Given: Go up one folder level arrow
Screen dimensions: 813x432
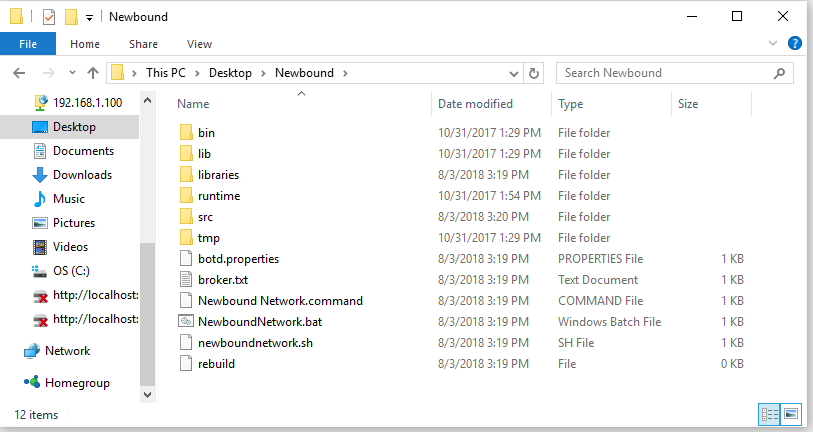Looking at the screenshot, I should [93, 73].
